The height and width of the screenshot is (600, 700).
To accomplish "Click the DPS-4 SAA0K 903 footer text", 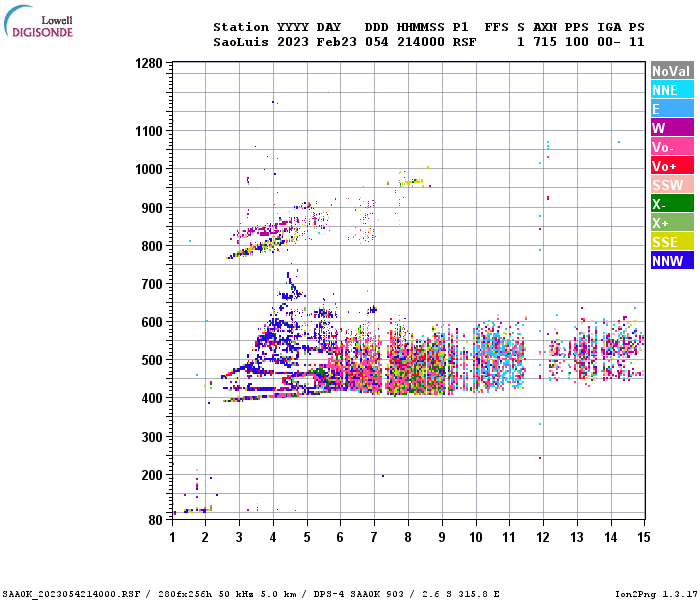I will 358,594.
